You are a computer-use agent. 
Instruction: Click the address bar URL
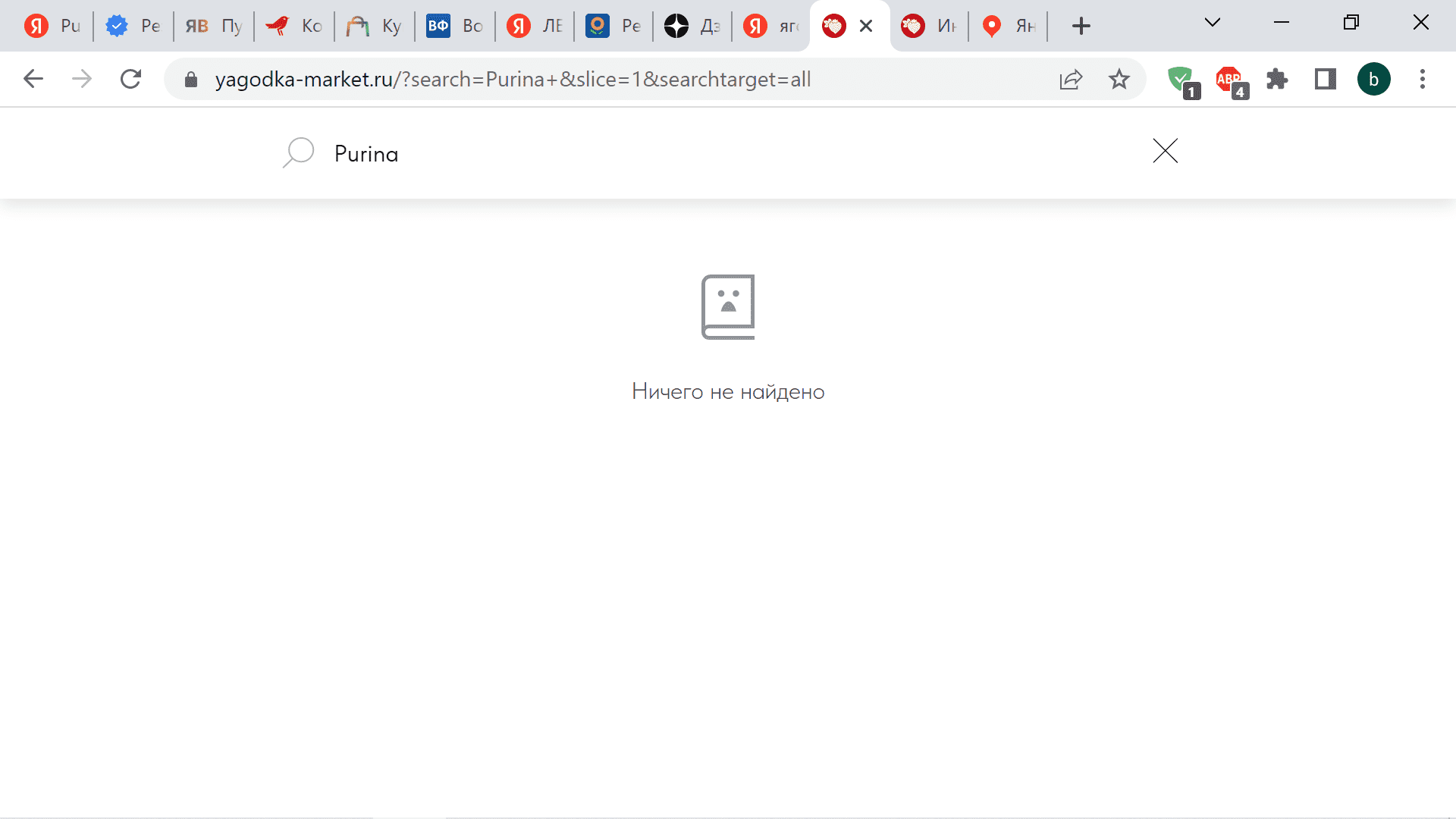click(513, 79)
